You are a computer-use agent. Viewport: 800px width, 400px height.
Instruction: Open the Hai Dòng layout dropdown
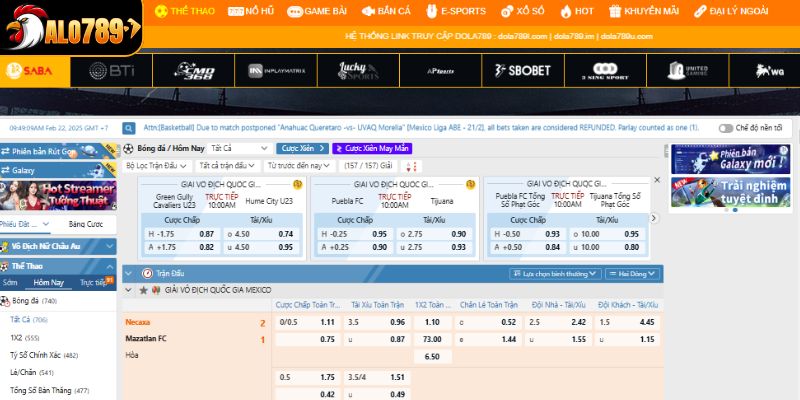pos(632,274)
